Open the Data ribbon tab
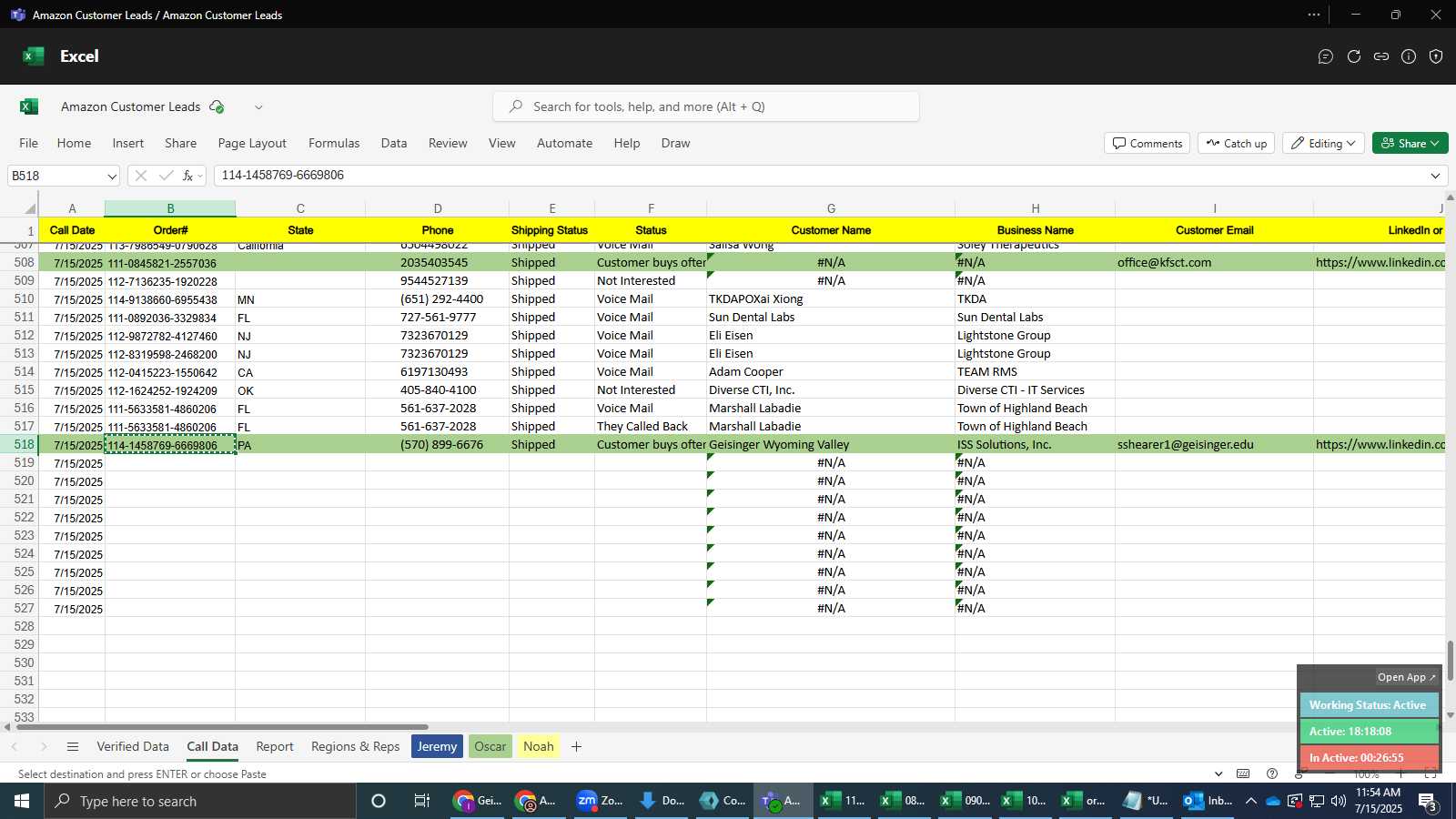1456x819 pixels. click(394, 144)
